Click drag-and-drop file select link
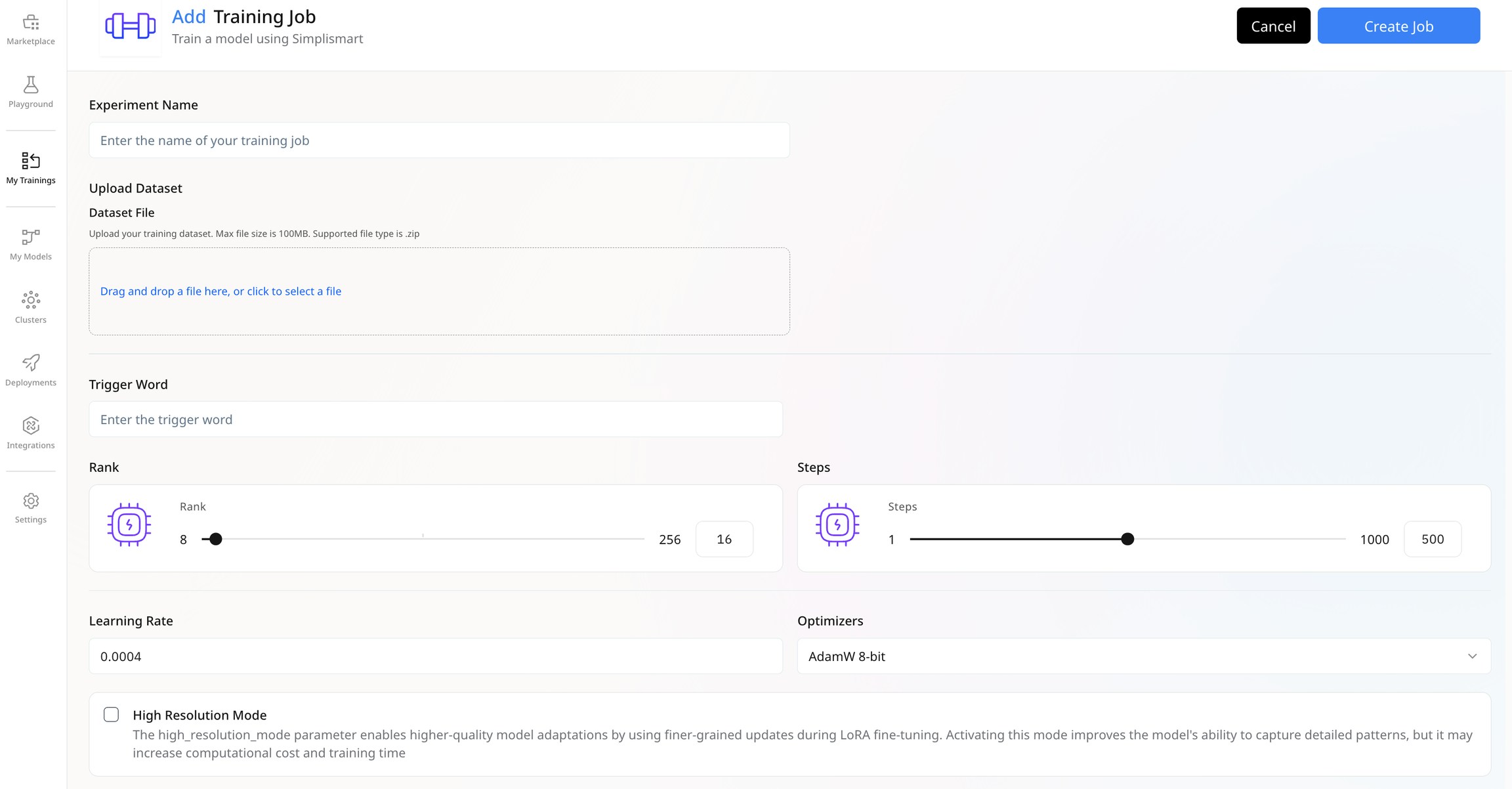The height and width of the screenshot is (789, 1512). tap(220, 291)
